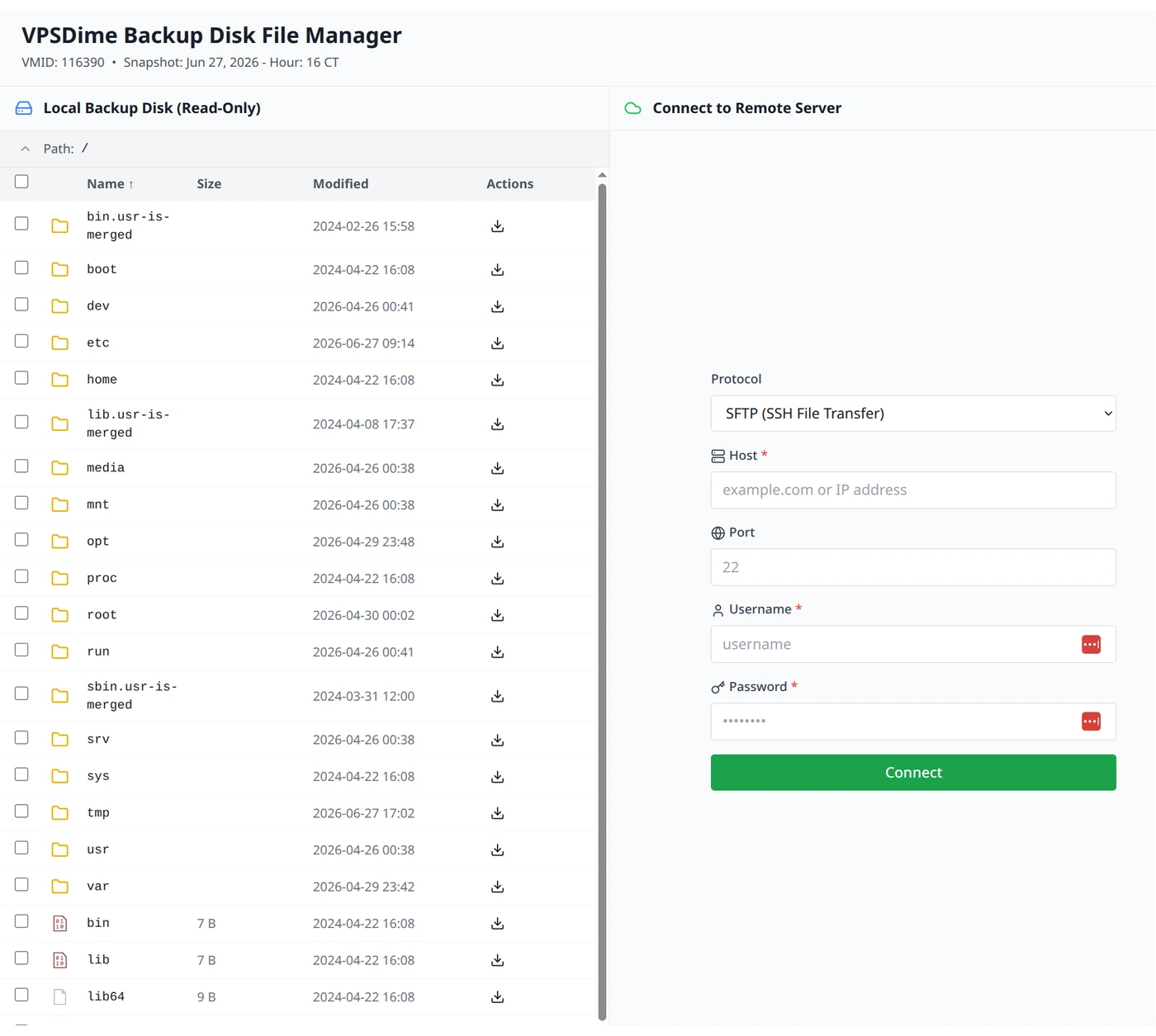1156x1036 pixels.
Task: Sort by the Modified column header
Action: pyautogui.click(x=340, y=184)
